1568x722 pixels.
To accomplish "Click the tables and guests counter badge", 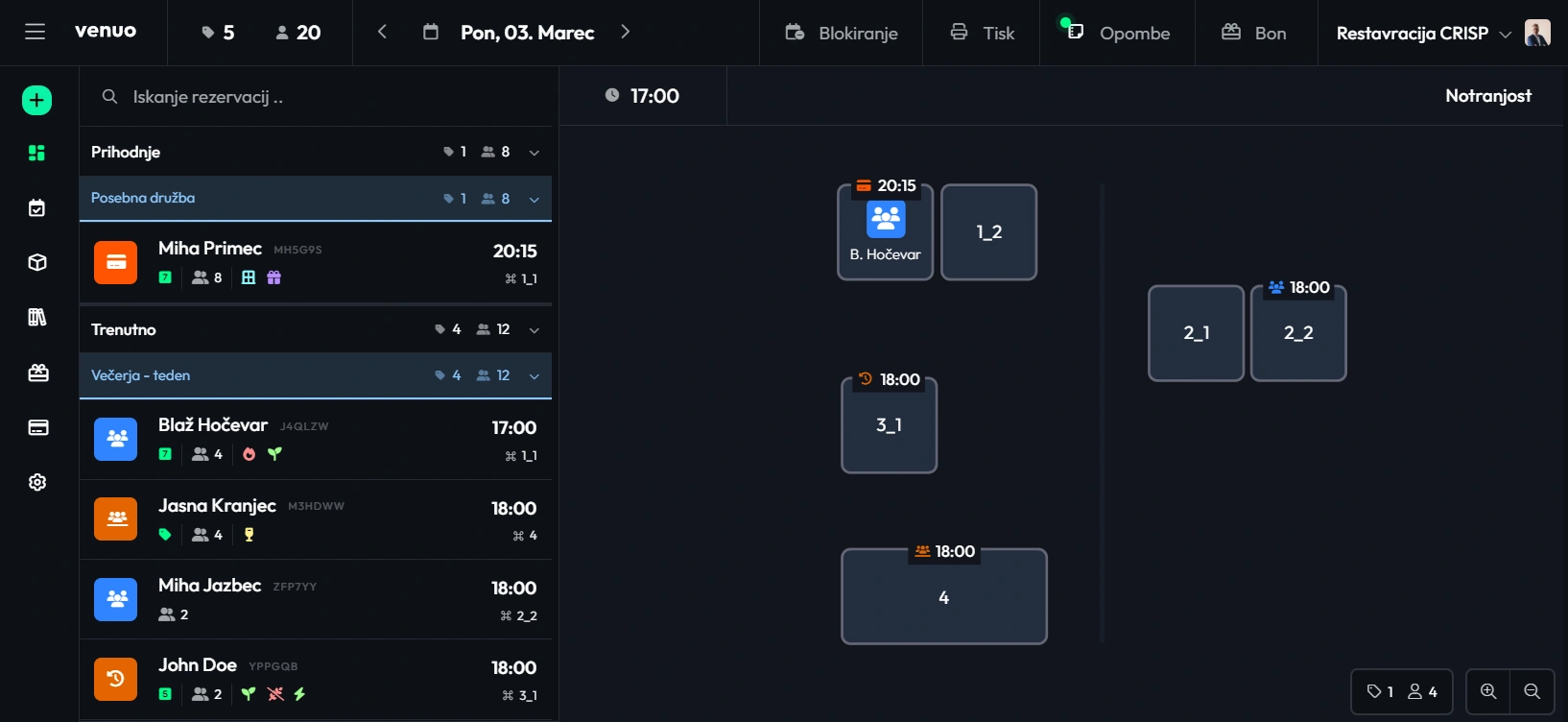I will [x=1402, y=691].
